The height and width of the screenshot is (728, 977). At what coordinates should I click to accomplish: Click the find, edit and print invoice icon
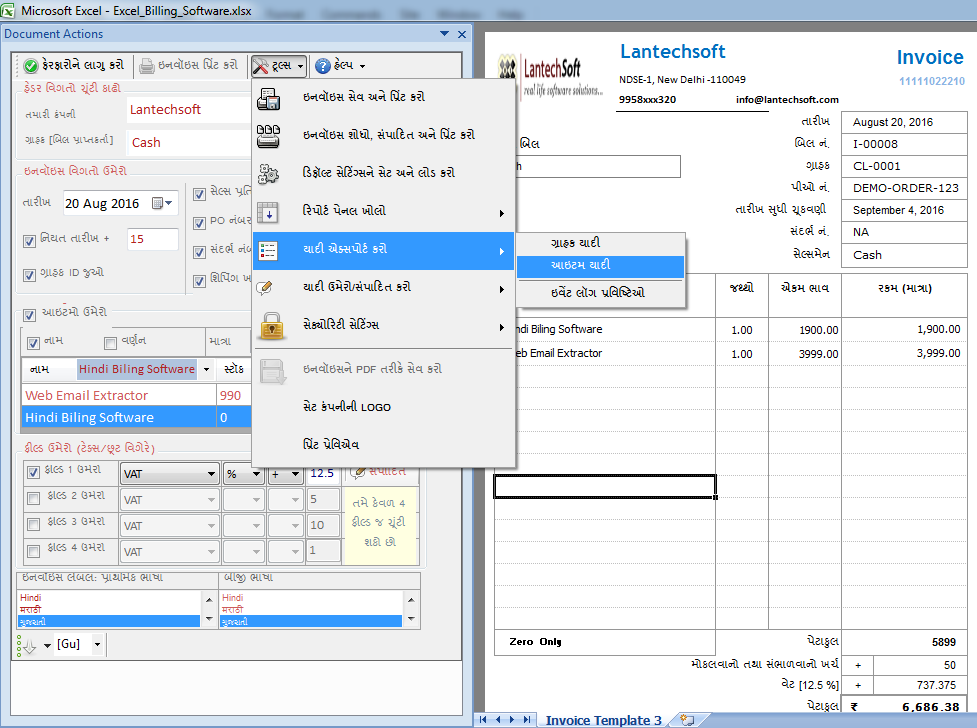[x=269, y=136]
